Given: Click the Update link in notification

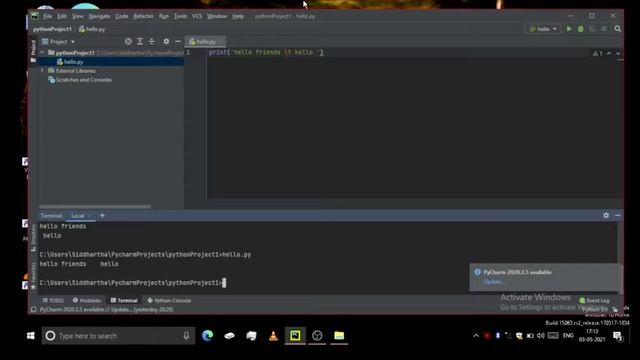Looking at the screenshot, I should tap(493, 282).
